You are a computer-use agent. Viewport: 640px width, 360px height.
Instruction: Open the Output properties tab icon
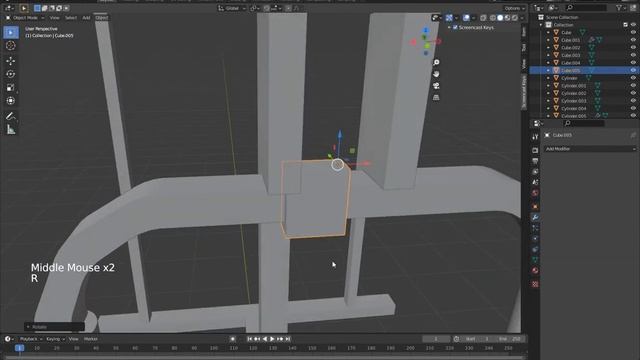coord(535,161)
